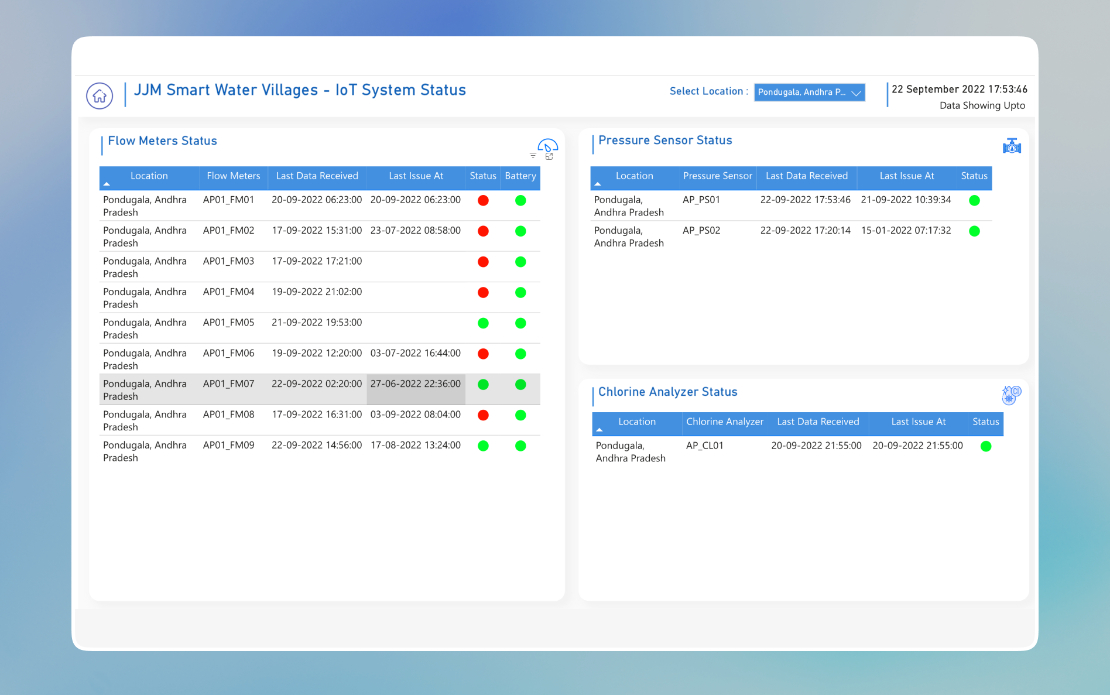Click red status dot for AP01_FM01
1110x695 pixels.
484,200
